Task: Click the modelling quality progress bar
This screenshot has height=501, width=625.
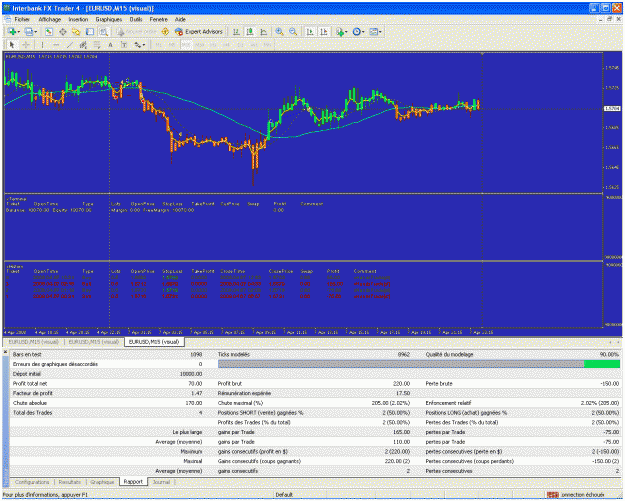Action: click(x=419, y=364)
